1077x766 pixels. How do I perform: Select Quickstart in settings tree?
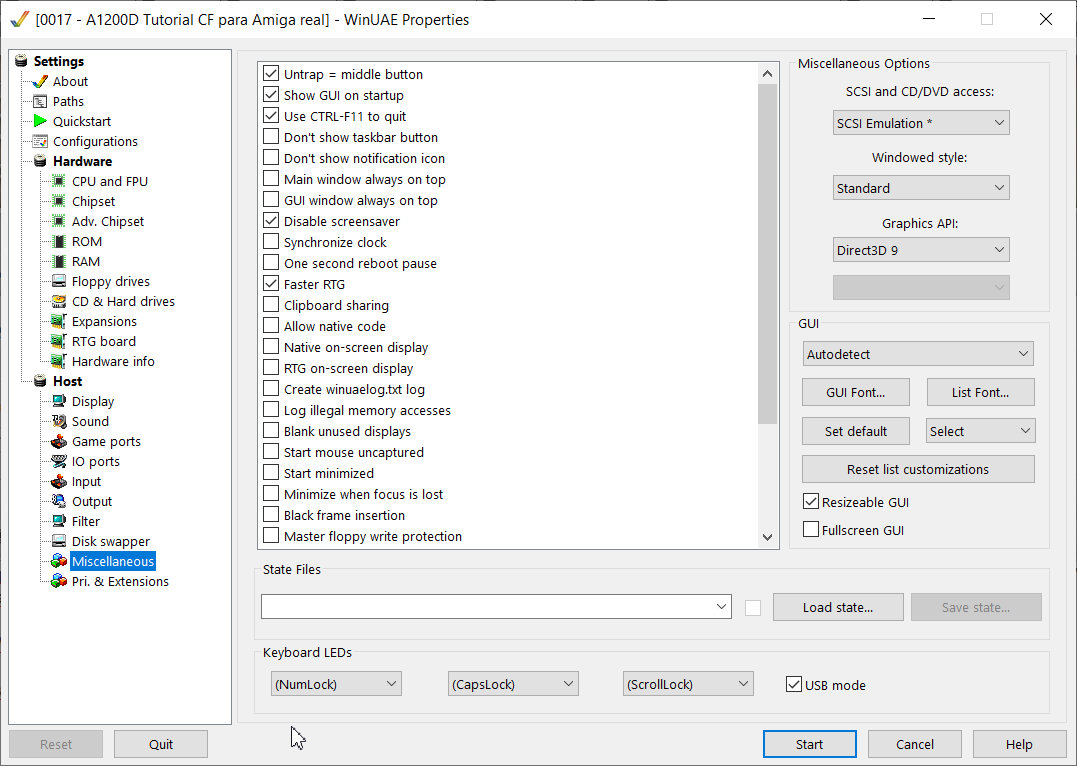click(82, 121)
